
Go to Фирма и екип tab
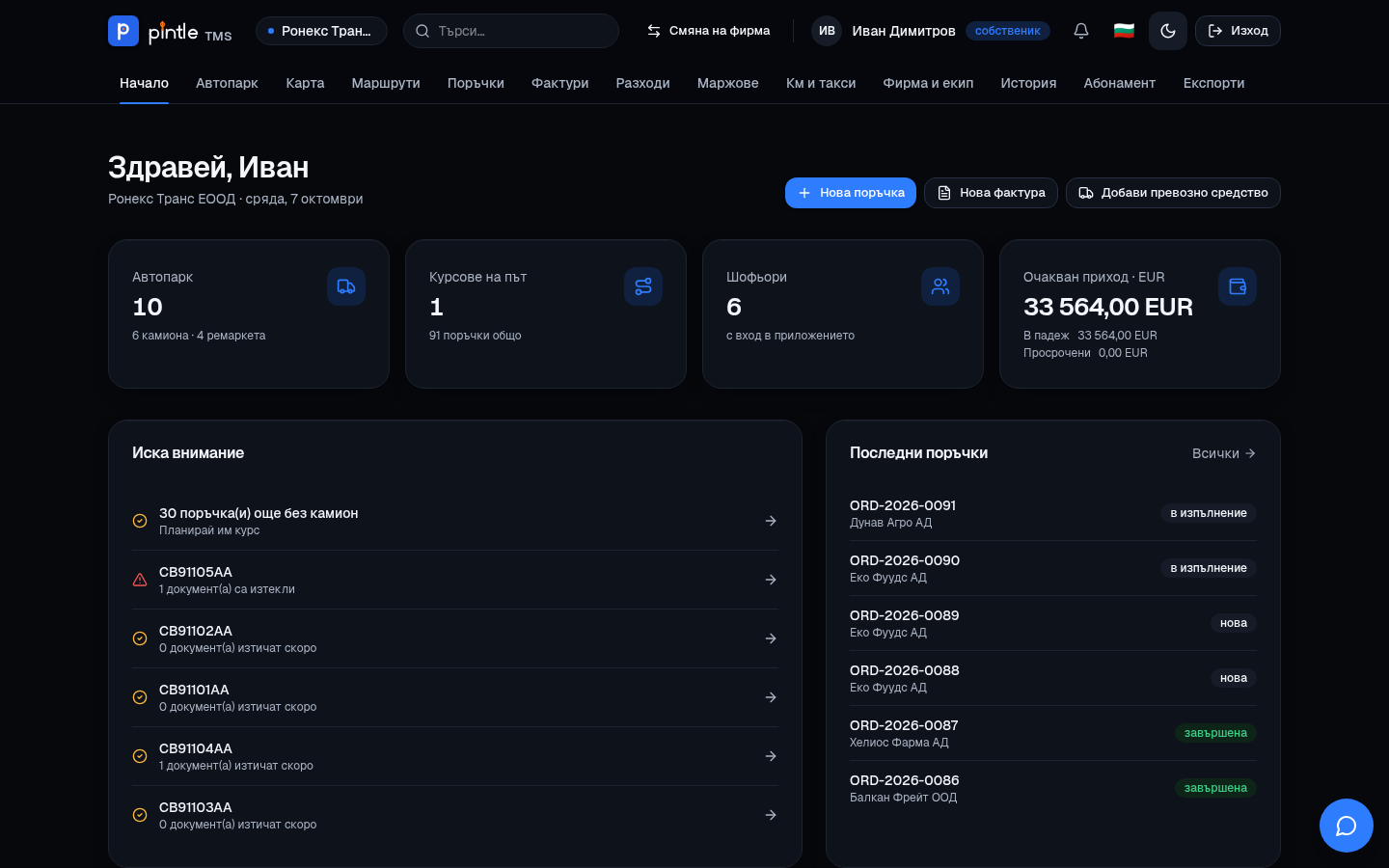[928, 83]
